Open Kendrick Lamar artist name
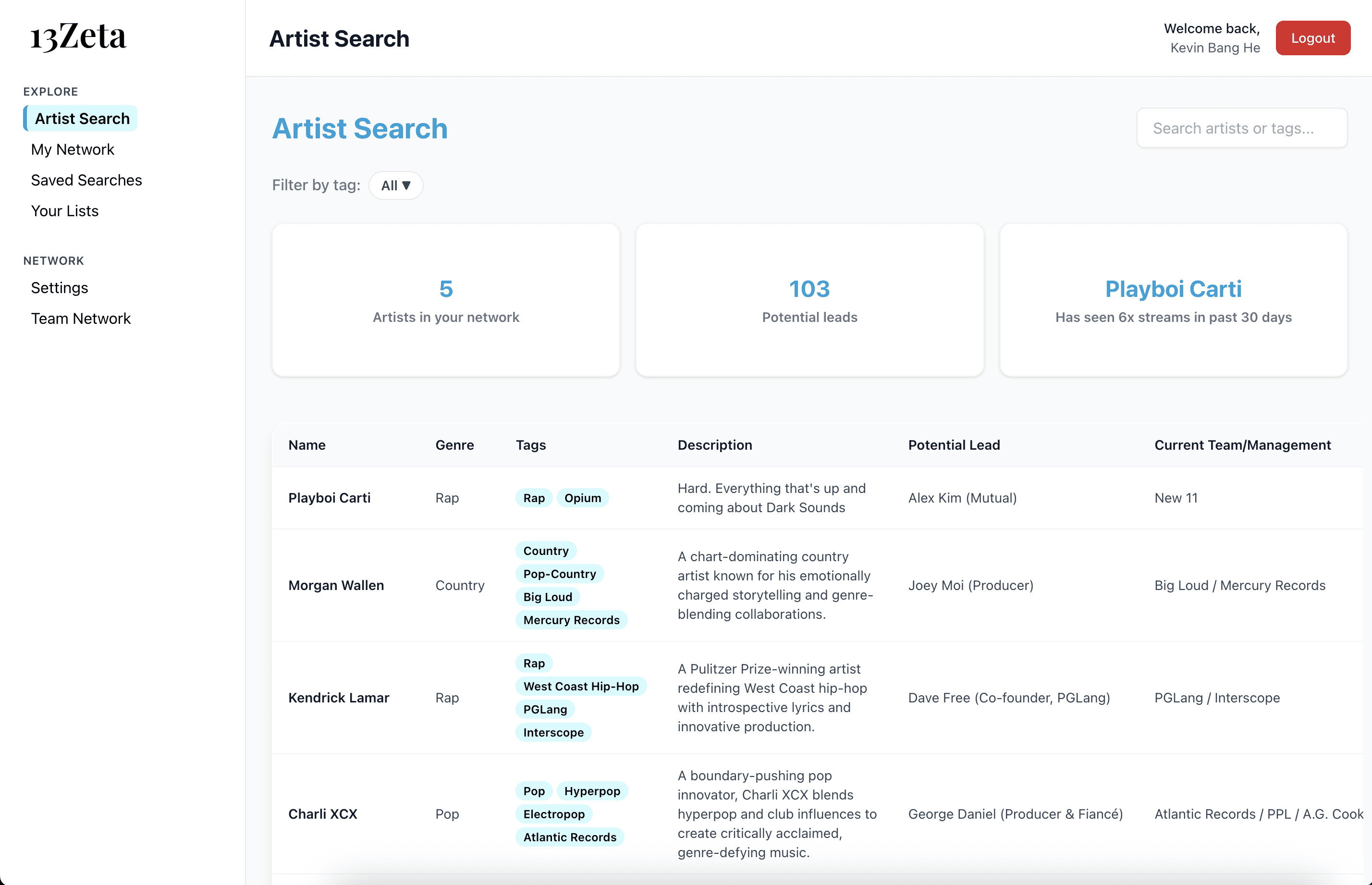1372x885 pixels. [x=339, y=698]
